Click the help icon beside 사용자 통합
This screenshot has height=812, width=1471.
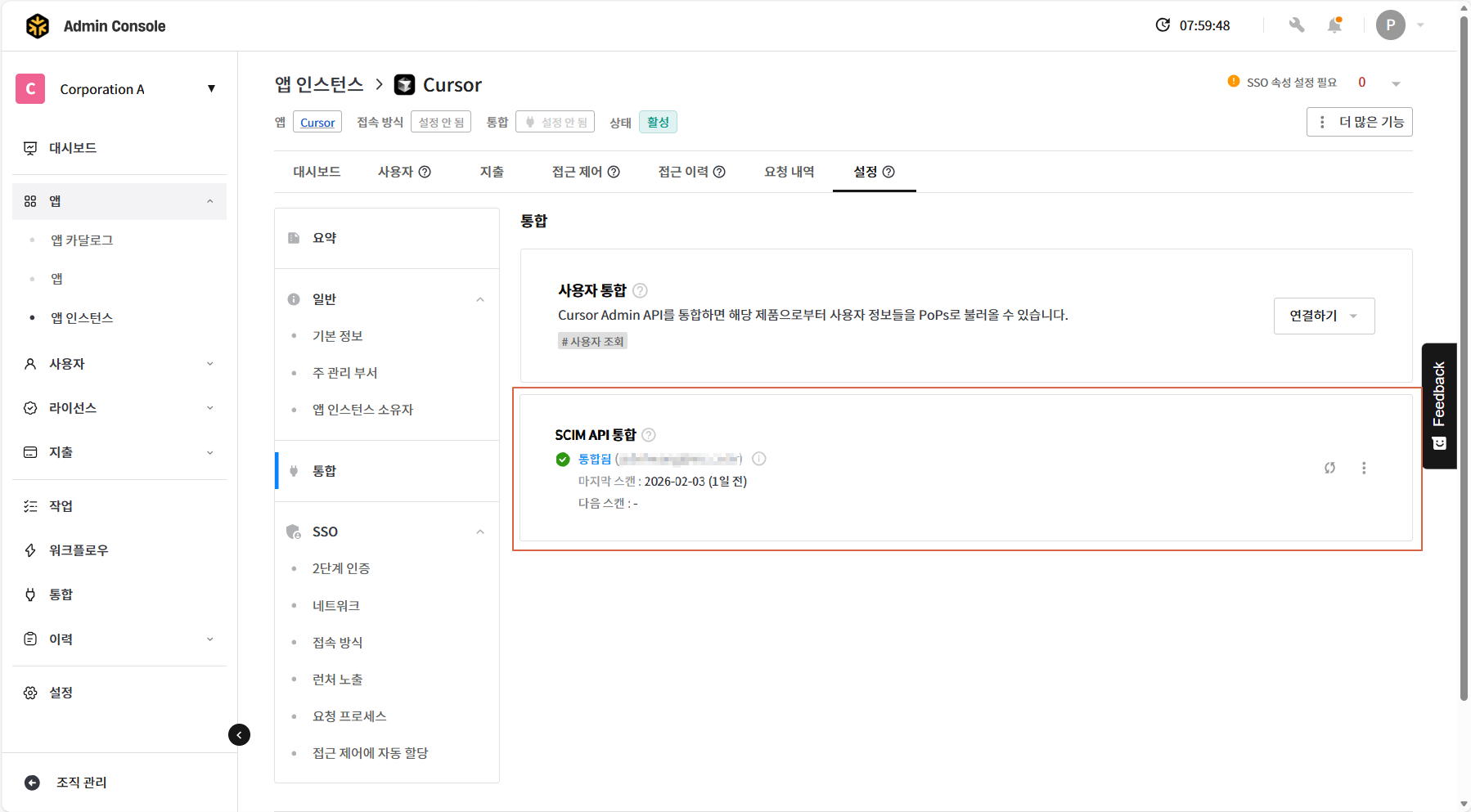641,290
